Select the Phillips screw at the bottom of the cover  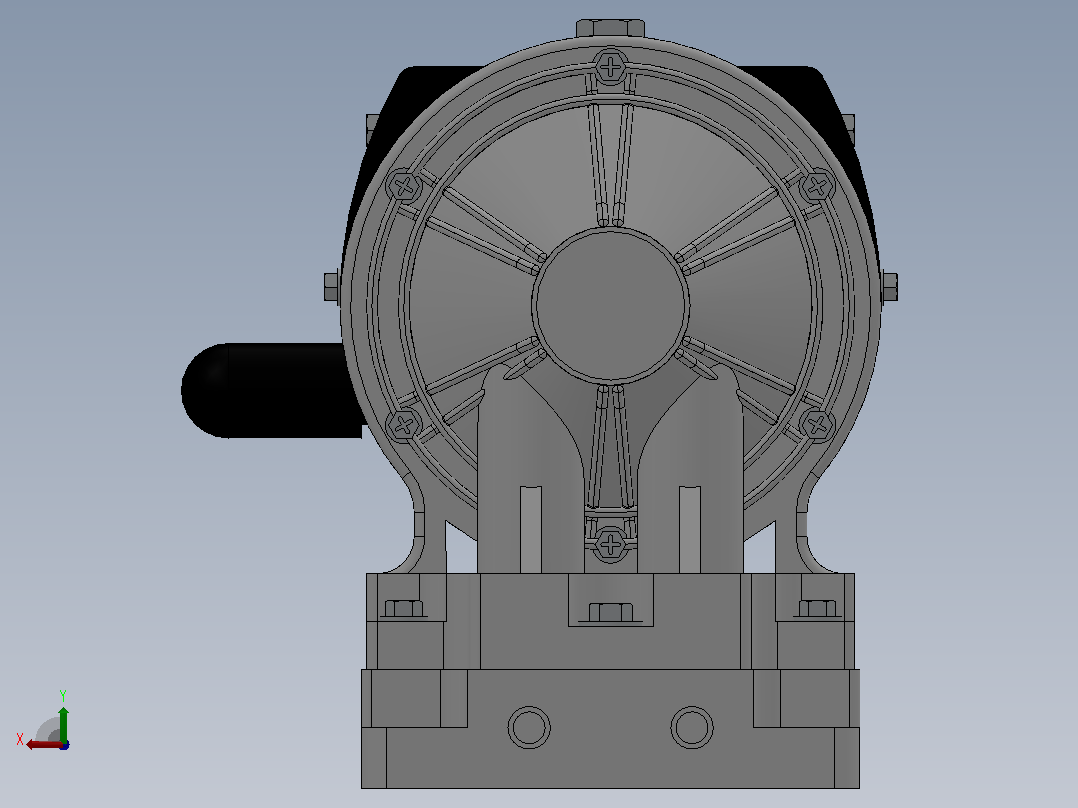(x=610, y=545)
